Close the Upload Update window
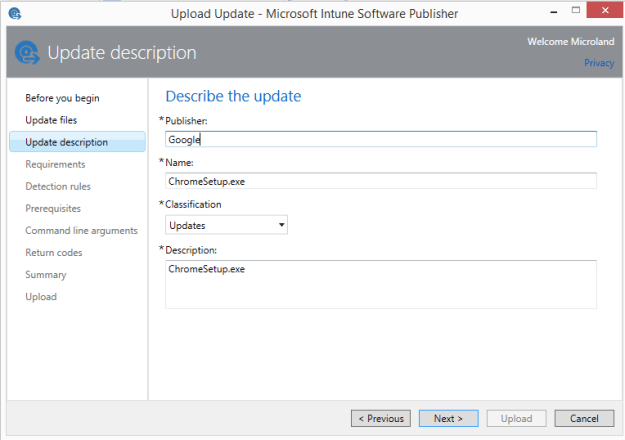Viewport: 625px width, 440px height. 605,10
